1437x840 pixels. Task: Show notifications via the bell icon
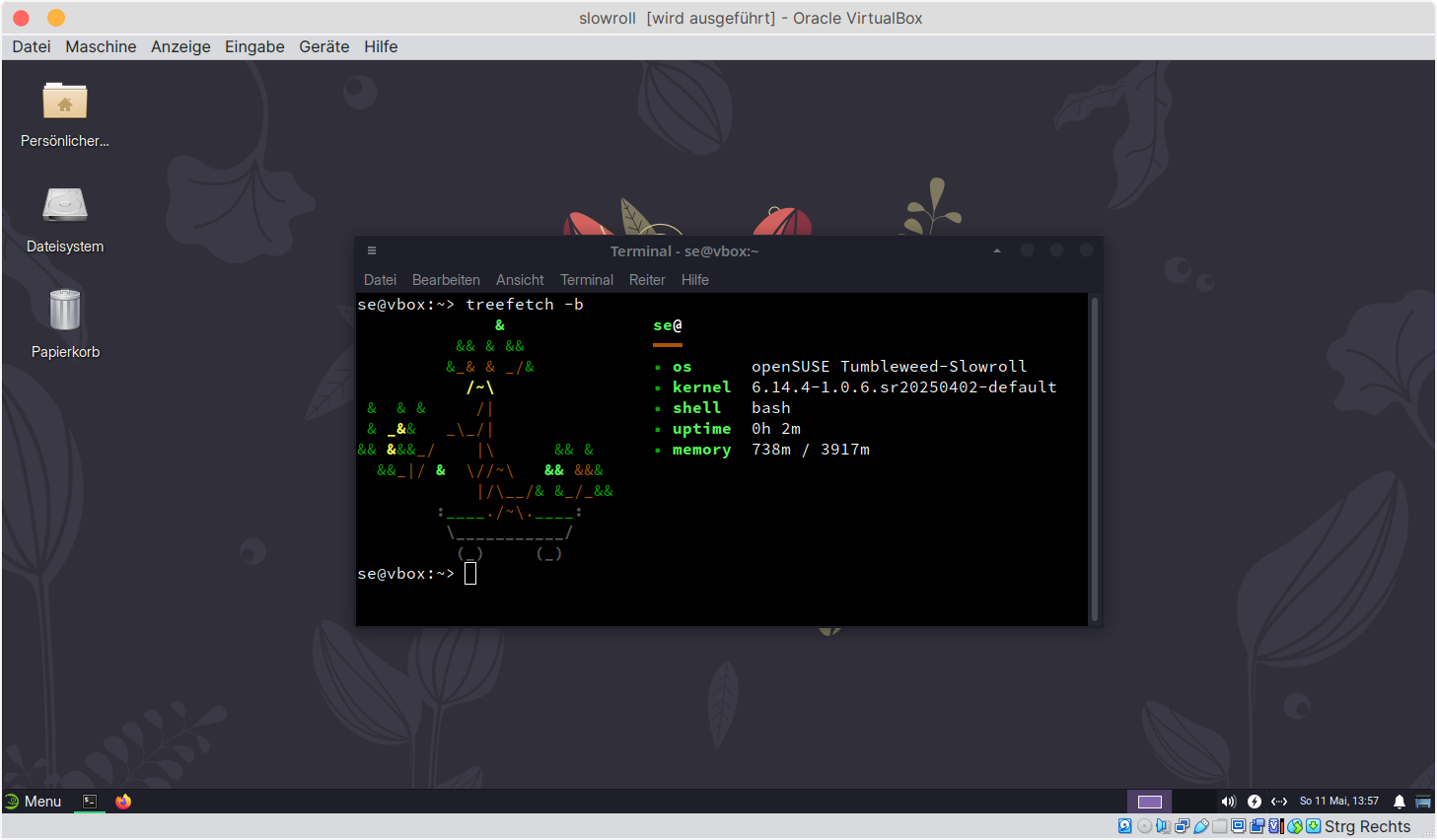pyautogui.click(x=1399, y=802)
